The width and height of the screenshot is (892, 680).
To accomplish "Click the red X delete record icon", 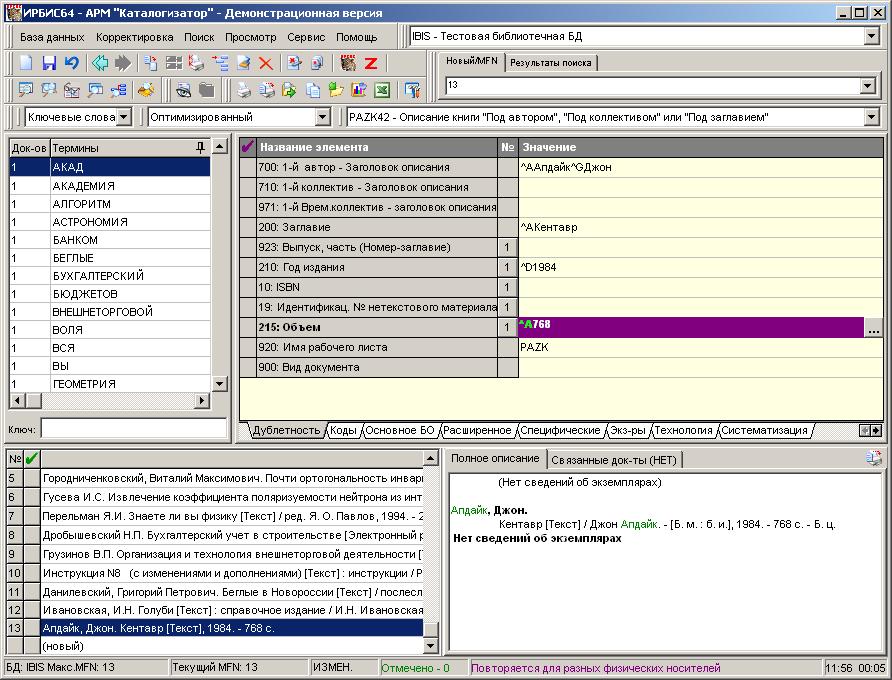I will click(x=266, y=63).
